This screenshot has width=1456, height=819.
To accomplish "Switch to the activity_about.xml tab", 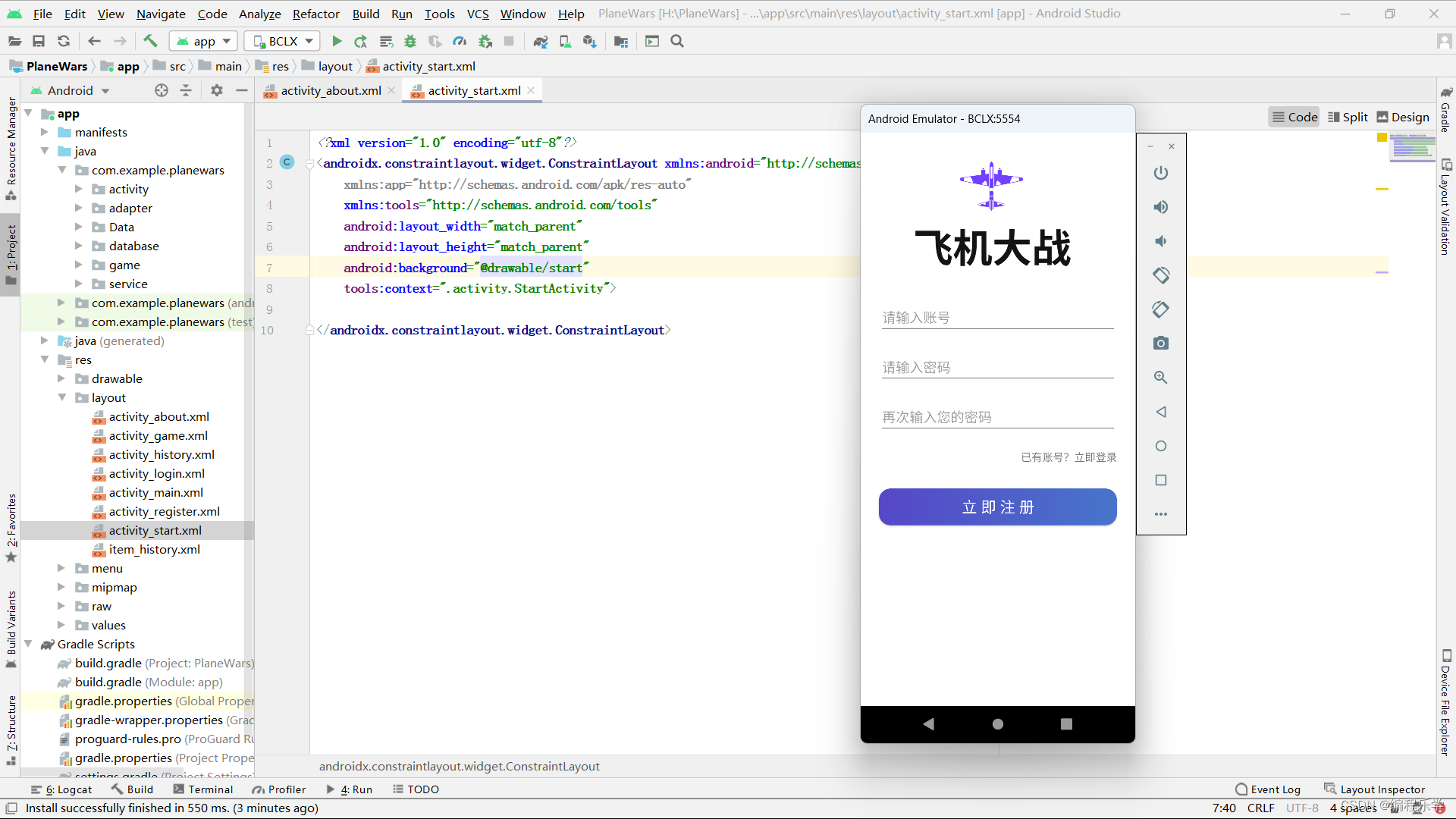I will (330, 90).
